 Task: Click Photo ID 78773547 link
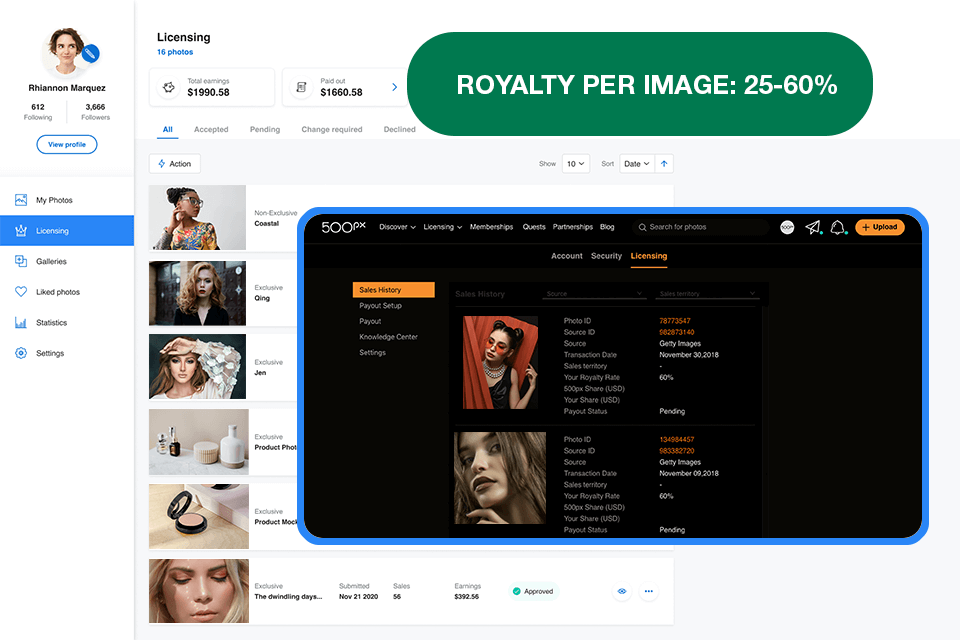click(x=675, y=321)
